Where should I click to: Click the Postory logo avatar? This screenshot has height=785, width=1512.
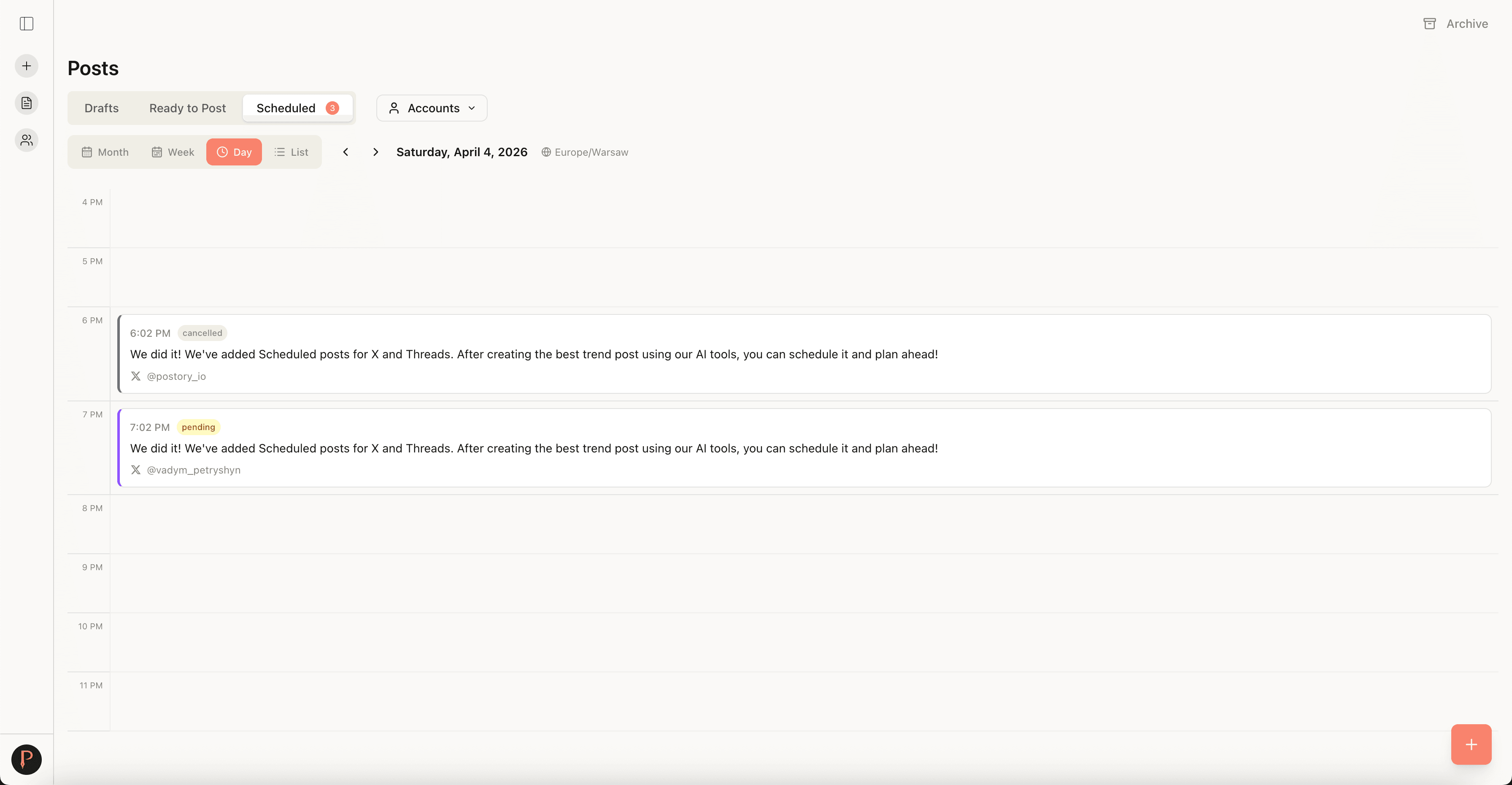click(x=27, y=759)
